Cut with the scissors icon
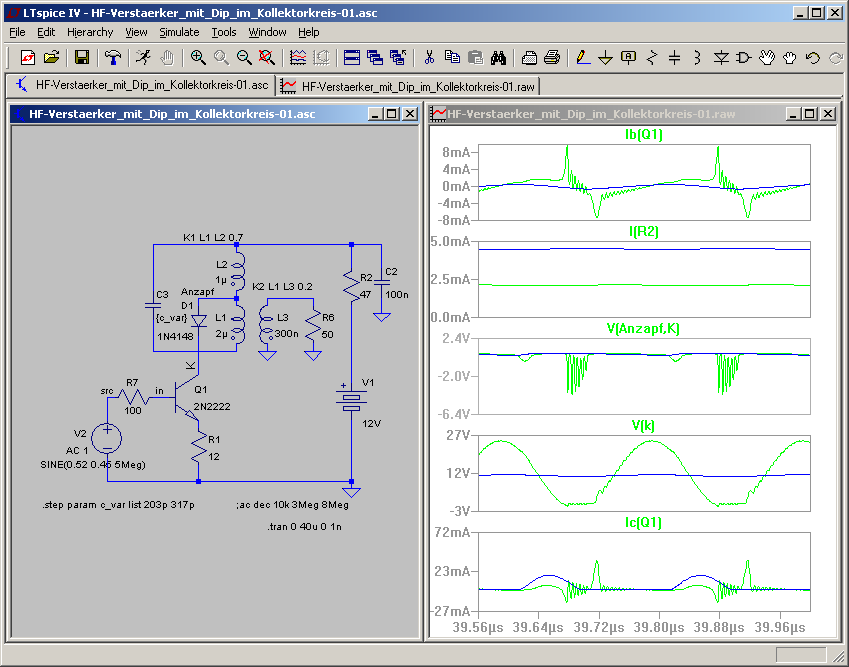This screenshot has height=667, width=849. (429, 57)
